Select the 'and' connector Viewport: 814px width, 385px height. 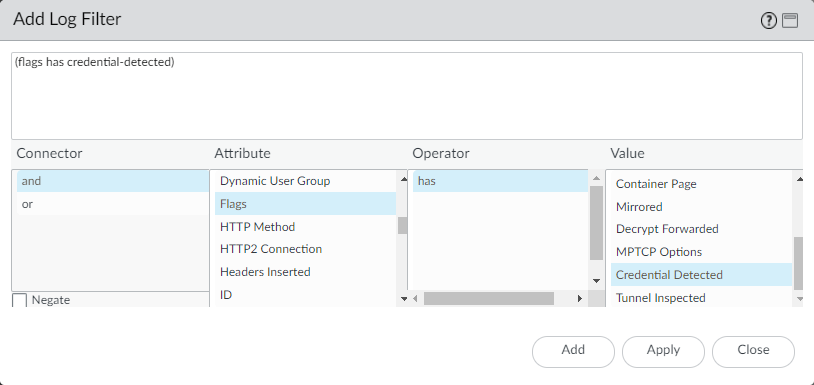pyautogui.click(x=113, y=181)
